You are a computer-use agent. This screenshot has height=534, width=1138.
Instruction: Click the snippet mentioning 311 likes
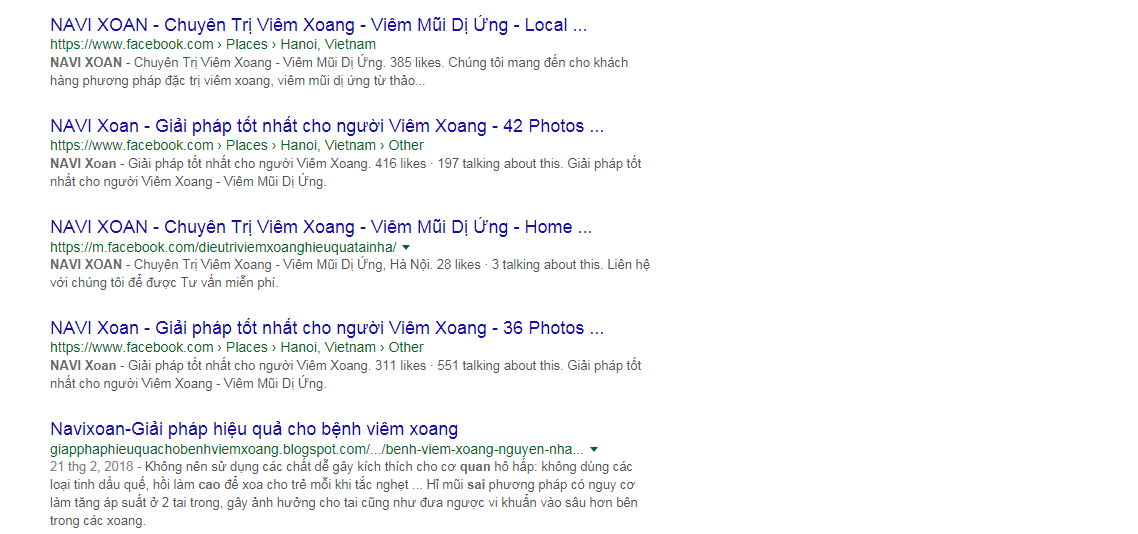pos(346,374)
